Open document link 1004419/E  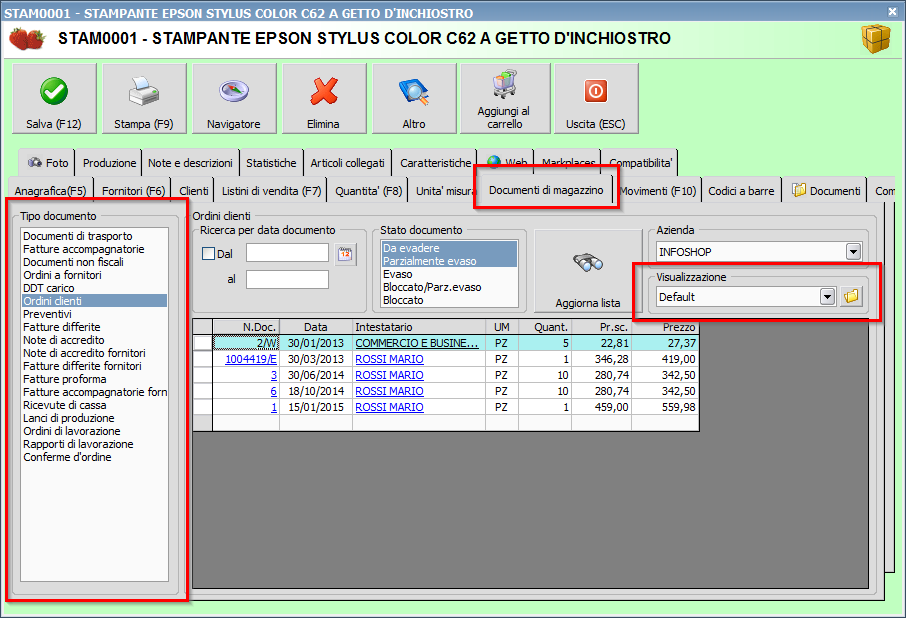251,359
